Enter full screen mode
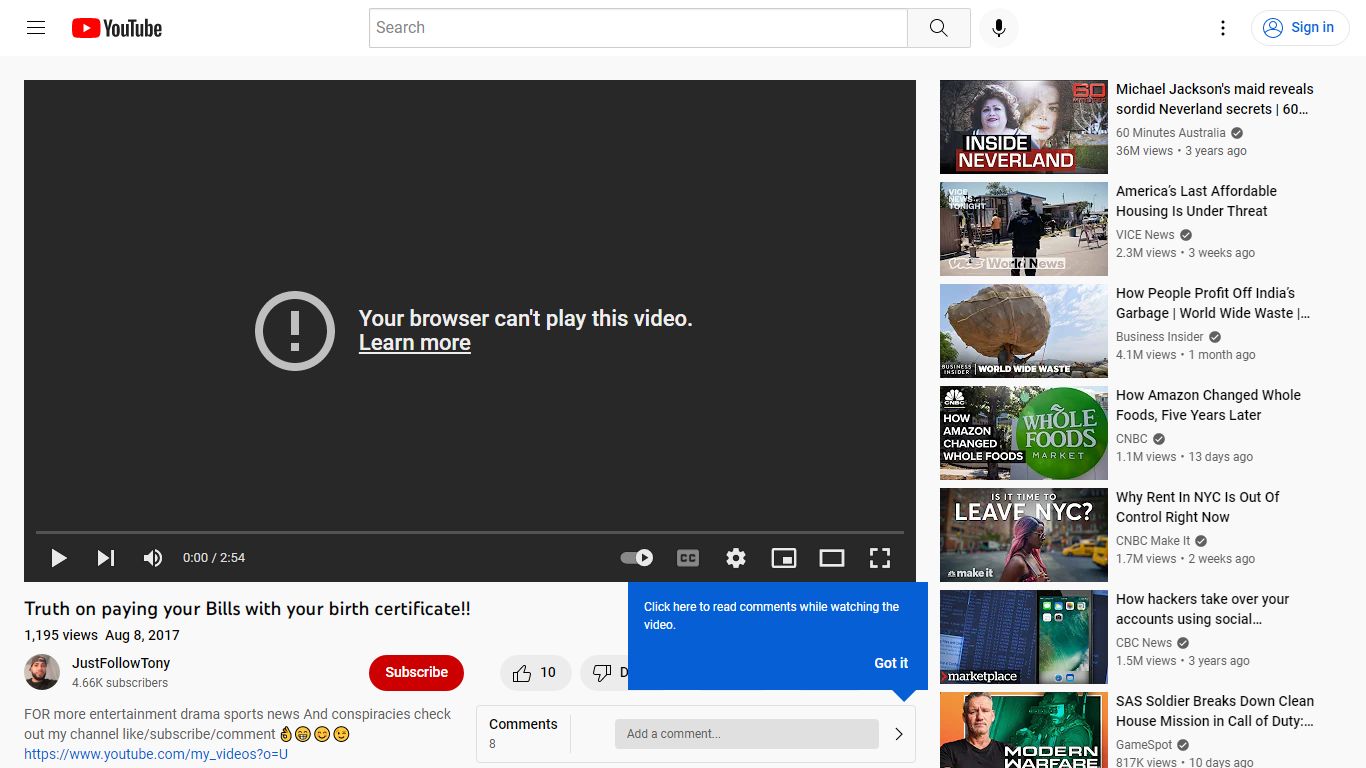This screenshot has width=1366, height=768. coord(880,558)
